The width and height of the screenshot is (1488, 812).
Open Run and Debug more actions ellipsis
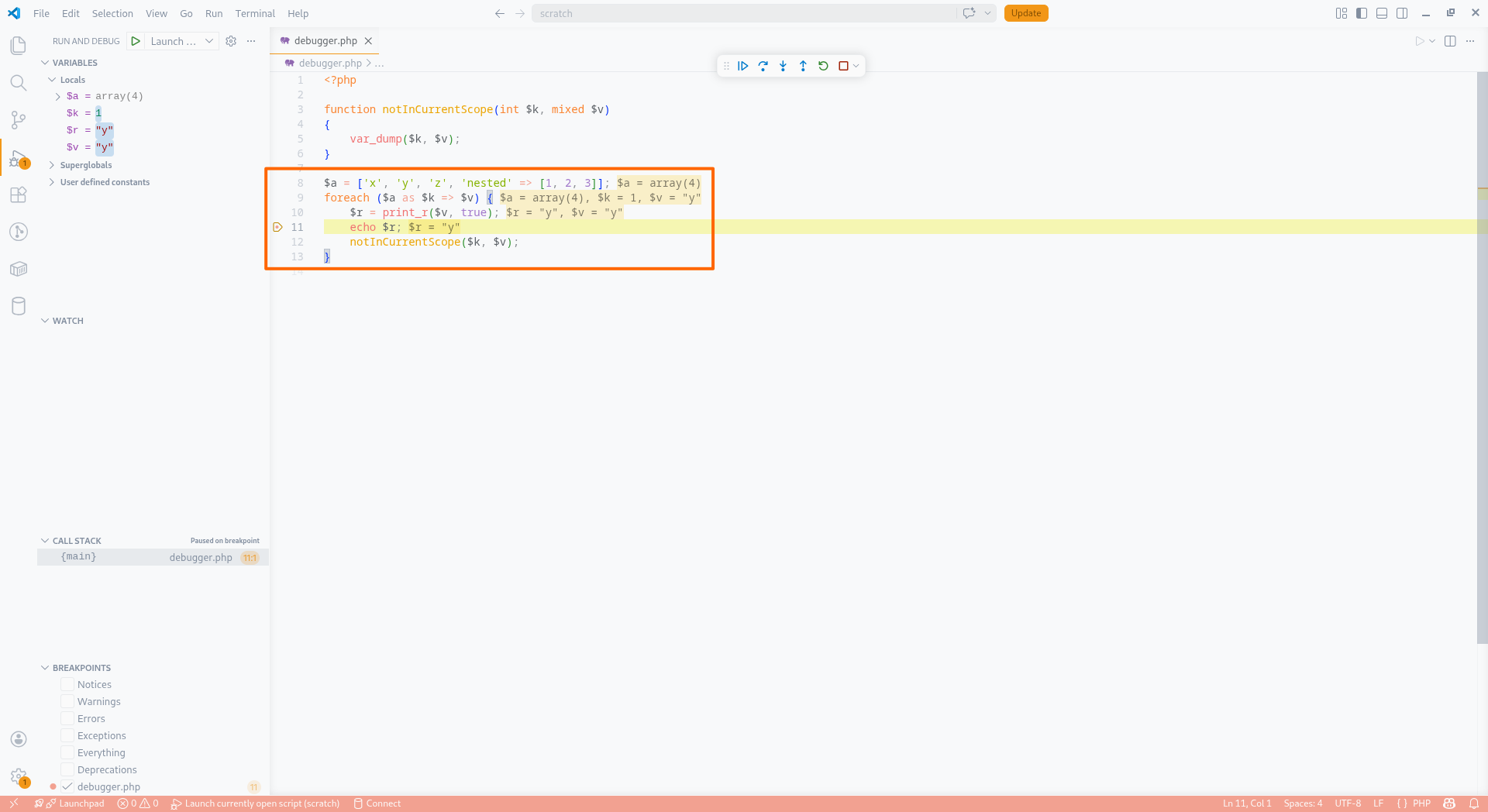click(251, 41)
